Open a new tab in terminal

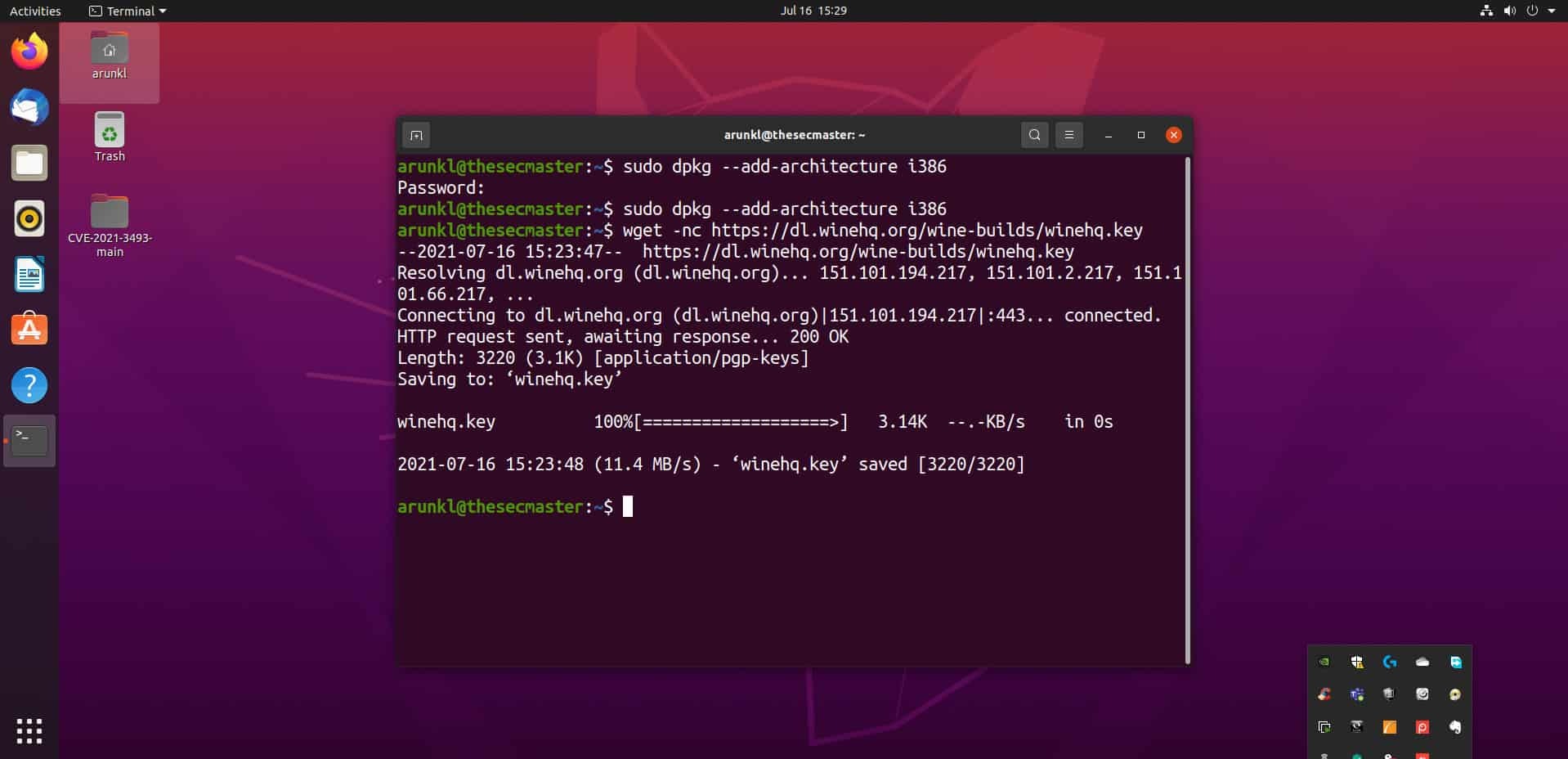tap(416, 135)
